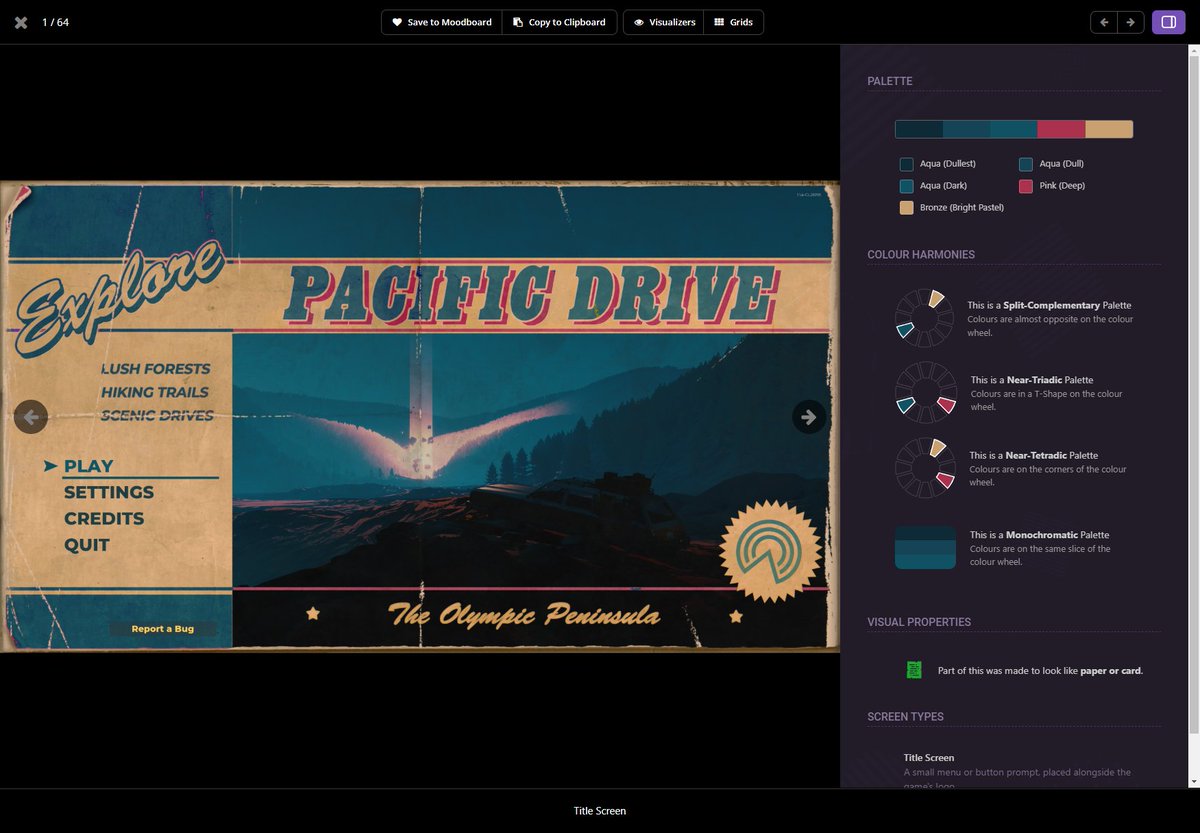The width and height of the screenshot is (1200, 833).
Task: Click the Monochromatic palette icon
Action: [925, 548]
